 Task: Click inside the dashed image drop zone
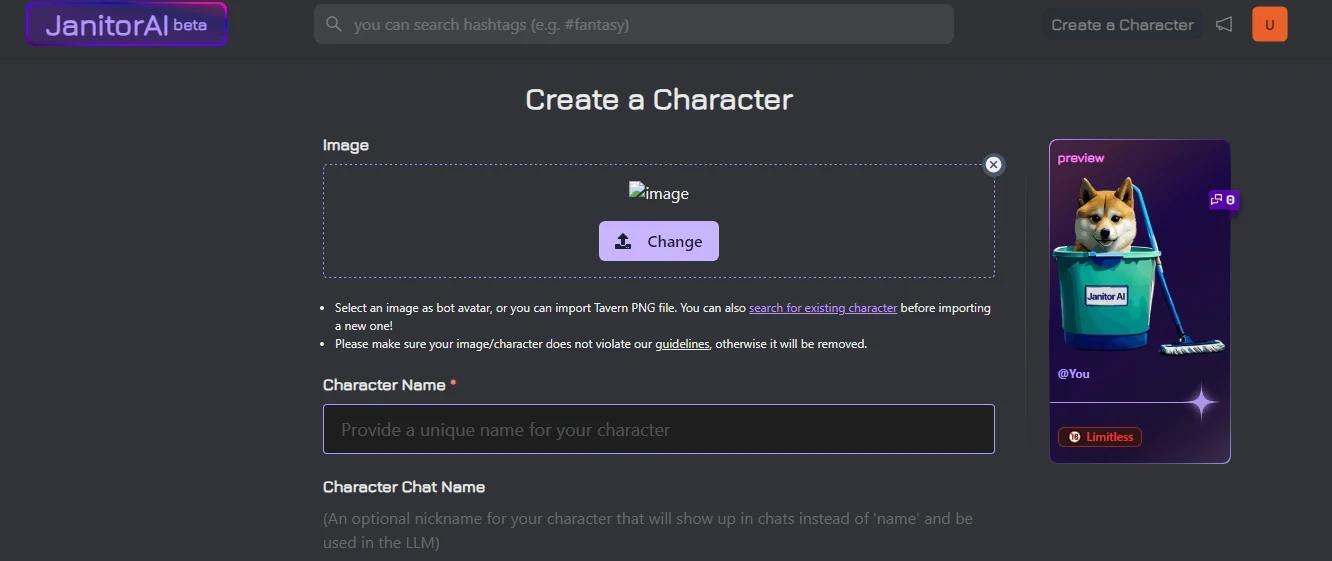(x=659, y=221)
